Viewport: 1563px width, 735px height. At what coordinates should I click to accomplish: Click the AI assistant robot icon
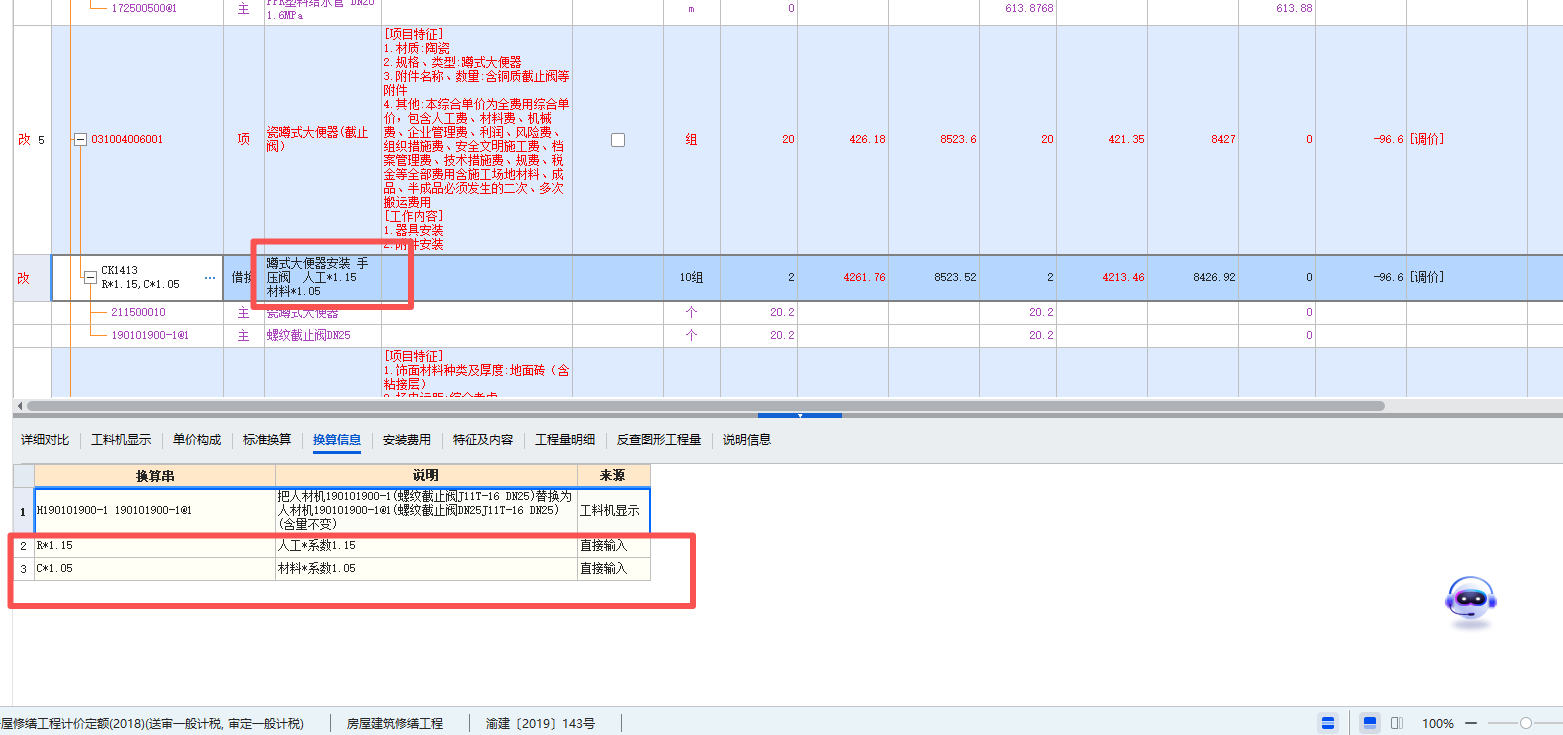(1469, 599)
